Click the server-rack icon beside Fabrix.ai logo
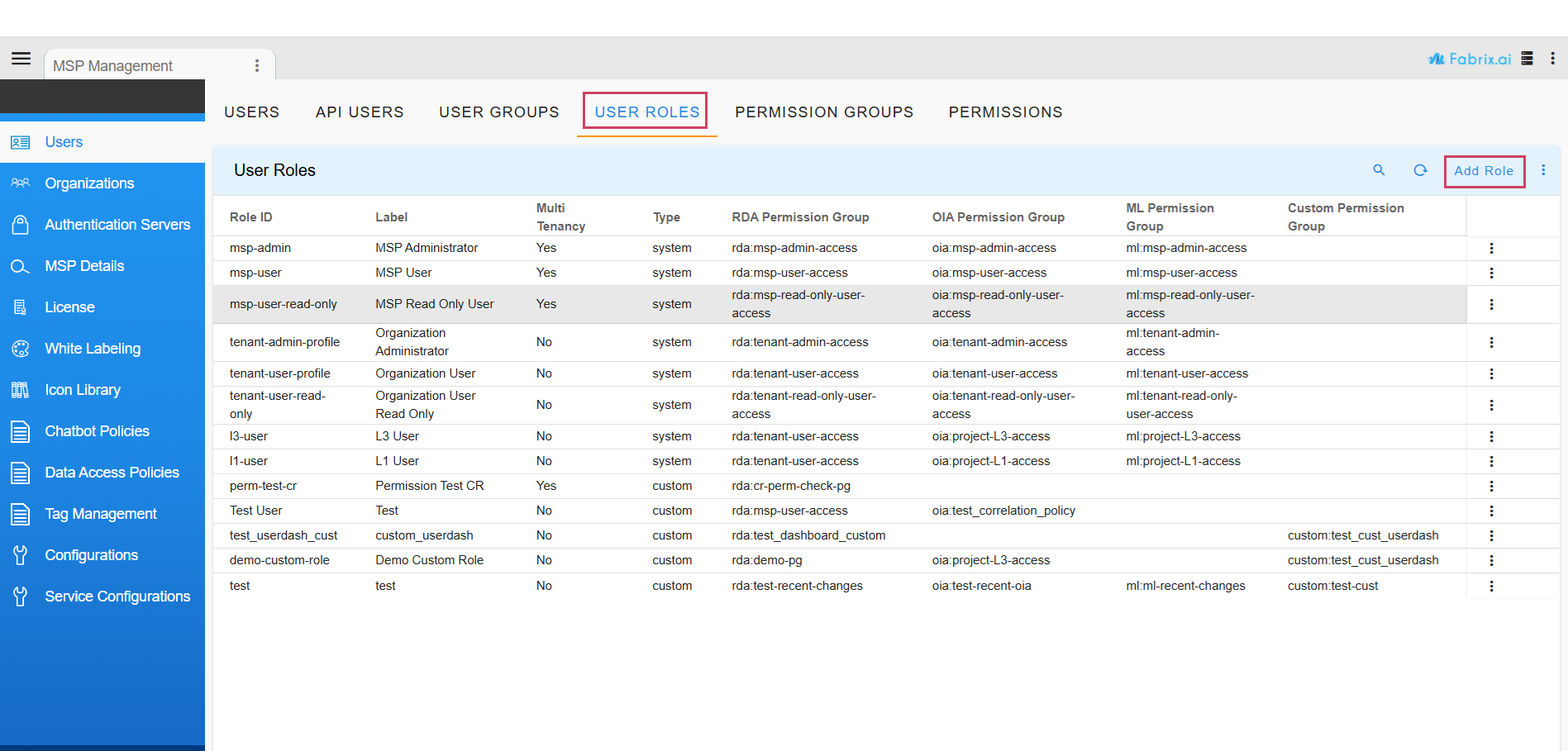The image size is (1568, 751). (x=1527, y=58)
